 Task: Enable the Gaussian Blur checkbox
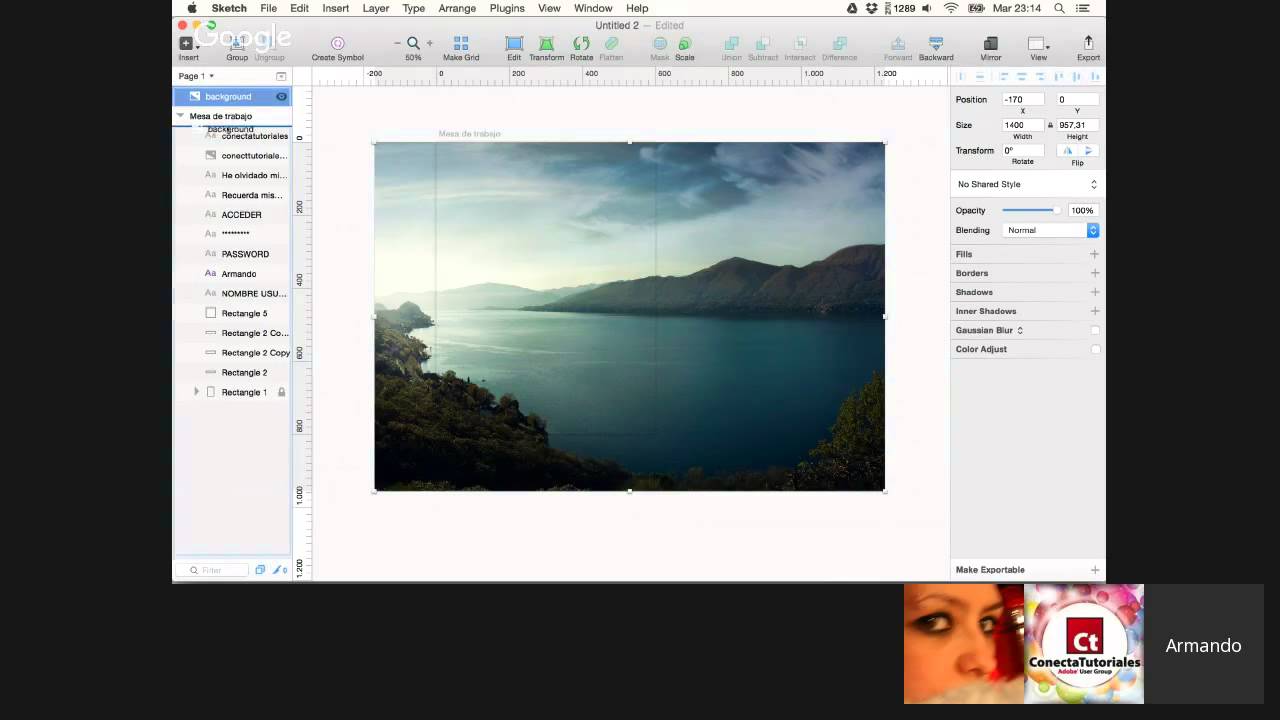1095,330
